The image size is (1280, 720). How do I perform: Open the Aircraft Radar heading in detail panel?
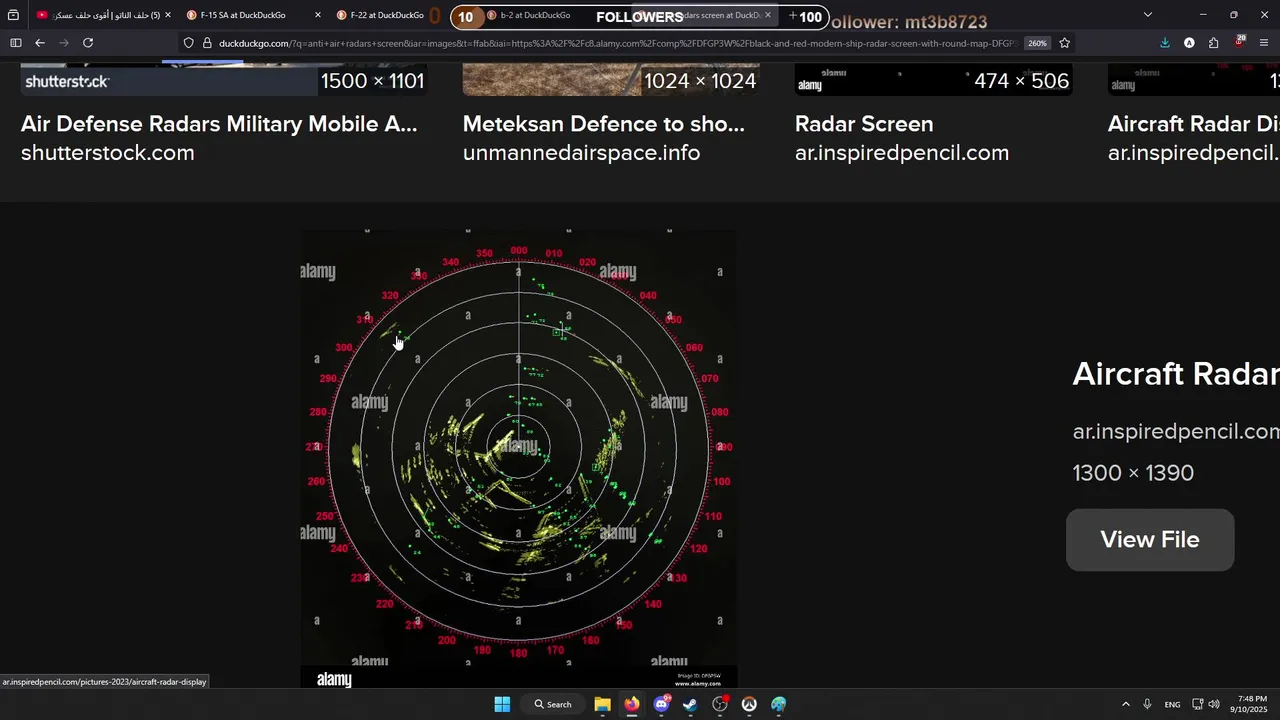1176,374
